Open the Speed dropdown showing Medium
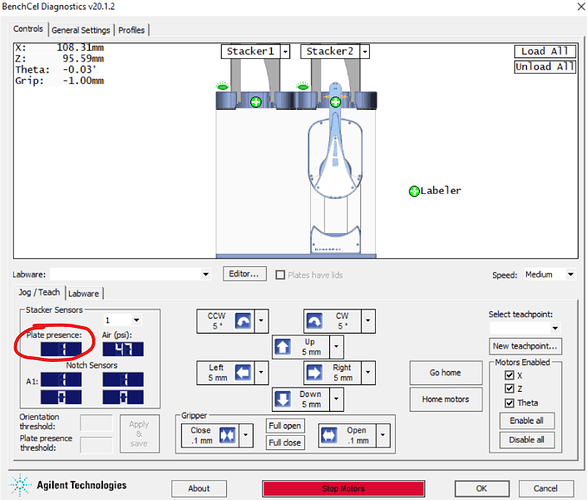 tap(549, 274)
